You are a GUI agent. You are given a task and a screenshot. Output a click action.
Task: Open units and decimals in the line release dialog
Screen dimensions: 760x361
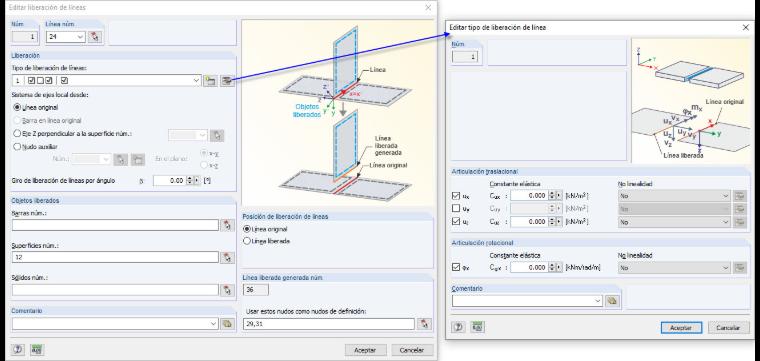[37, 349]
